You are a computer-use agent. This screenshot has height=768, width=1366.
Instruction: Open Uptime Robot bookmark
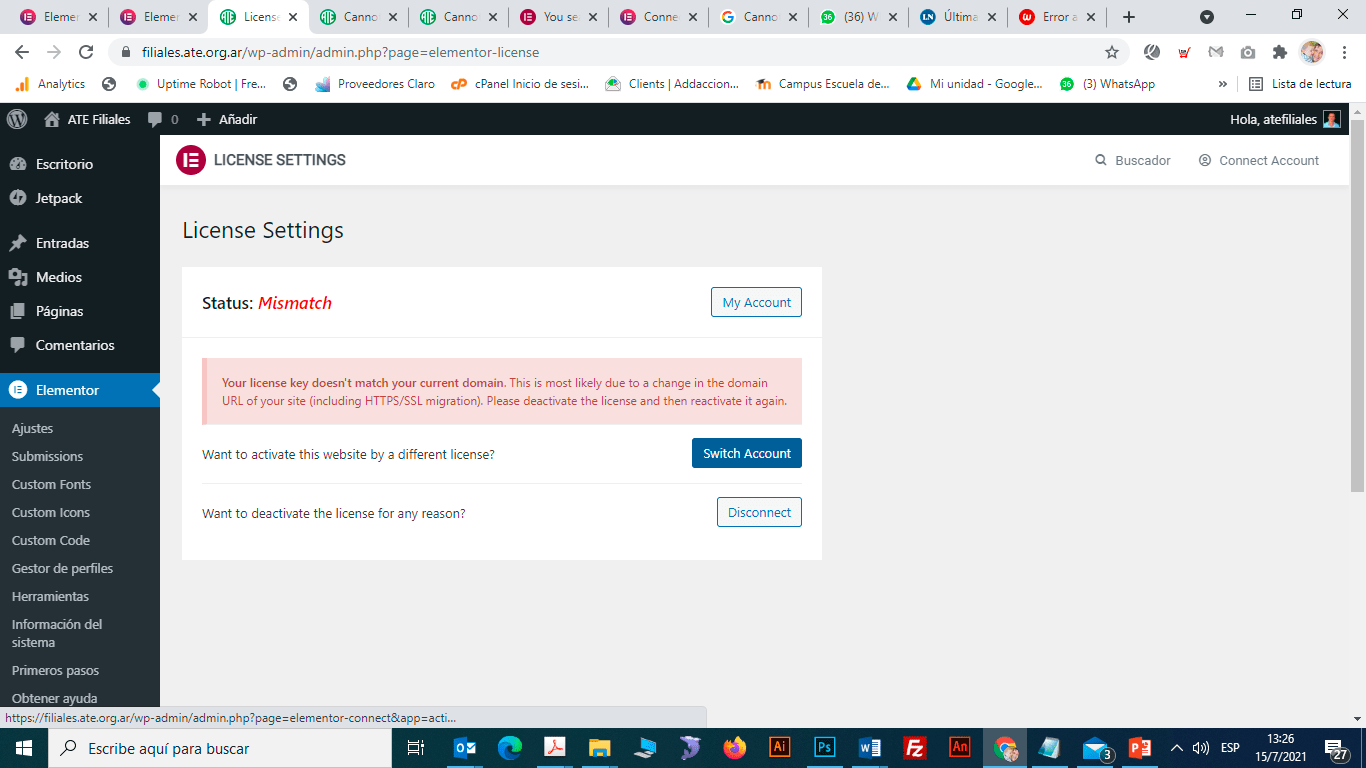pyautogui.click(x=200, y=84)
